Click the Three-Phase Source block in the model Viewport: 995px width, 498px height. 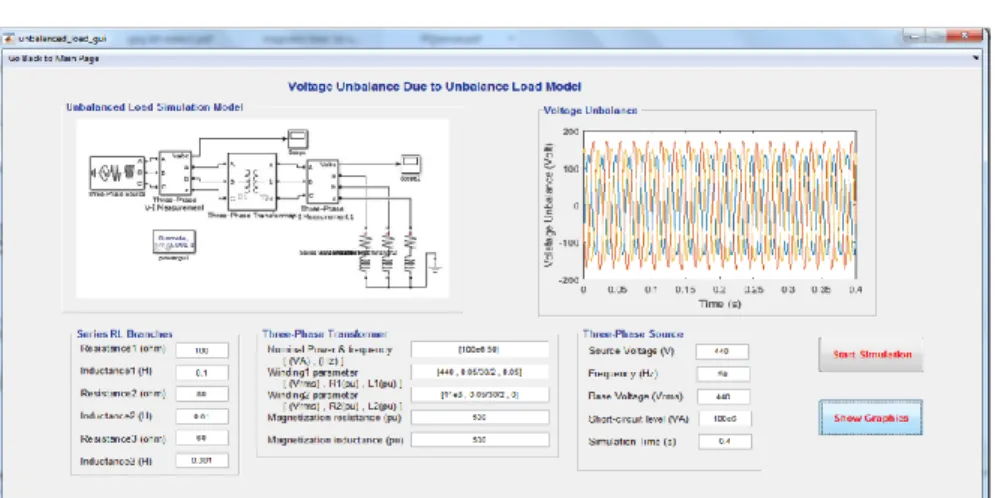(116, 172)
